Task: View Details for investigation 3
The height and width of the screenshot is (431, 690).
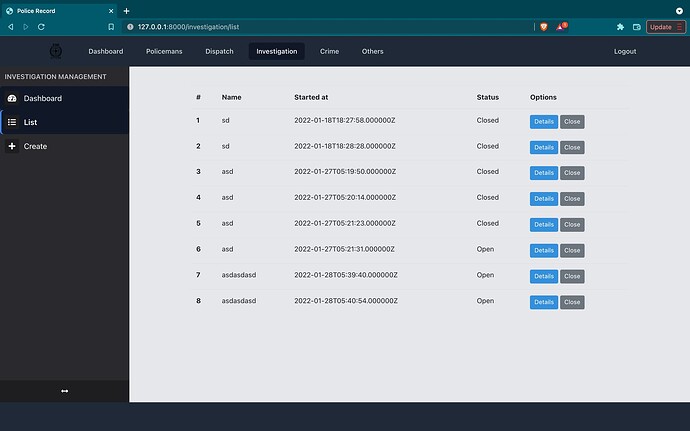Action: pos(544,173)
